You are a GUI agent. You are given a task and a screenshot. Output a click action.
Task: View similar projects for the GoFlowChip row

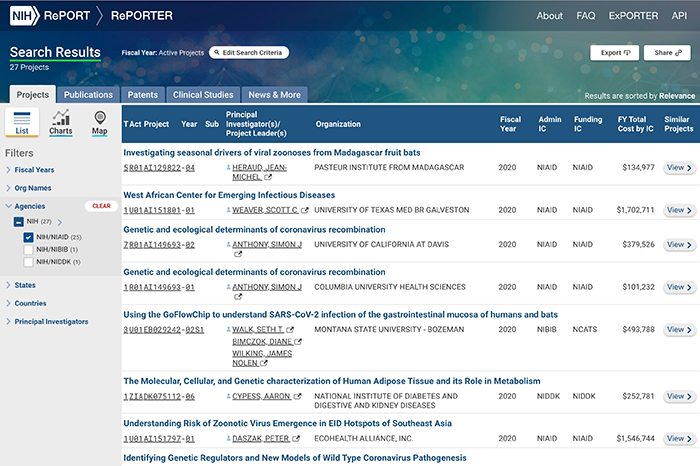(679, 330)
